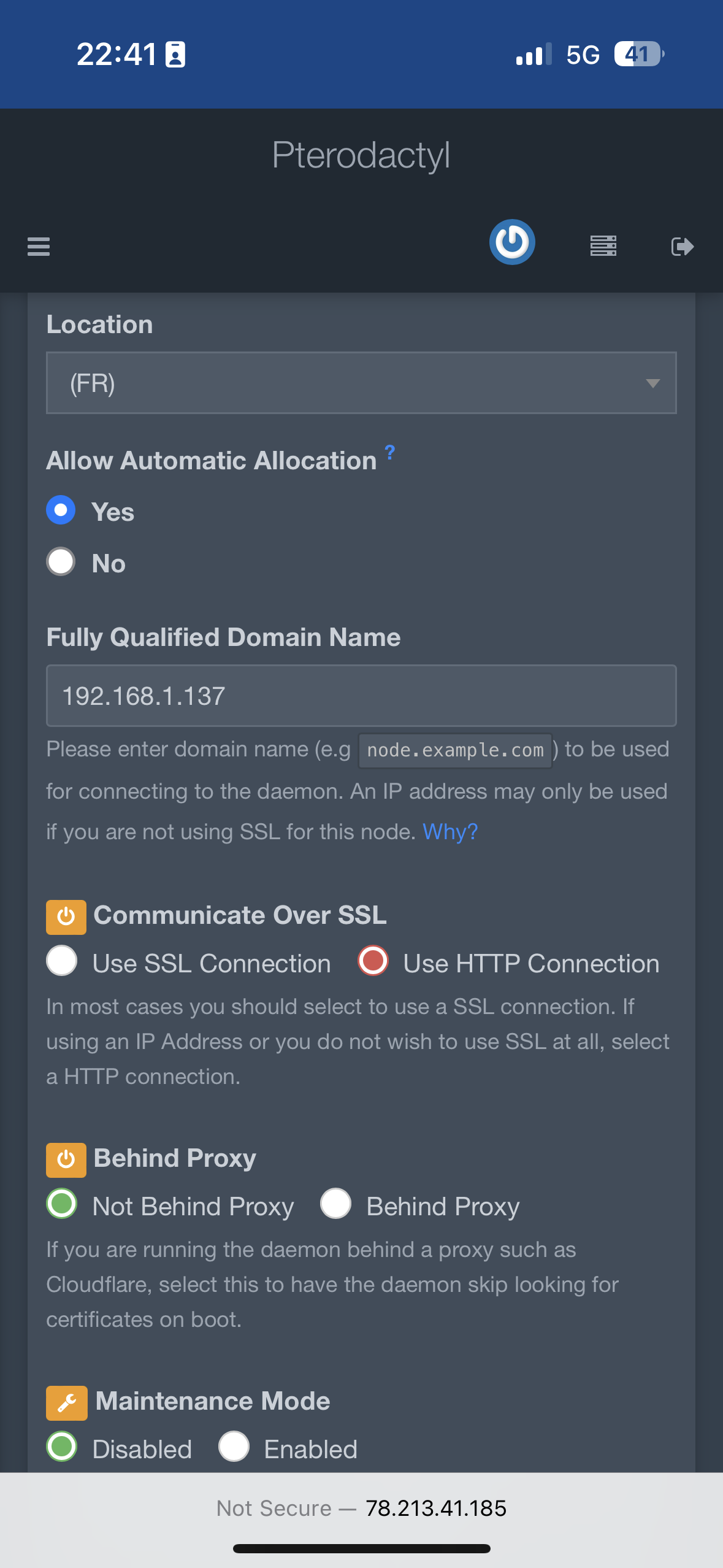Open the hamburger sidebar menu
Viewport: 723px width, 1568px height.
[39, 246]
